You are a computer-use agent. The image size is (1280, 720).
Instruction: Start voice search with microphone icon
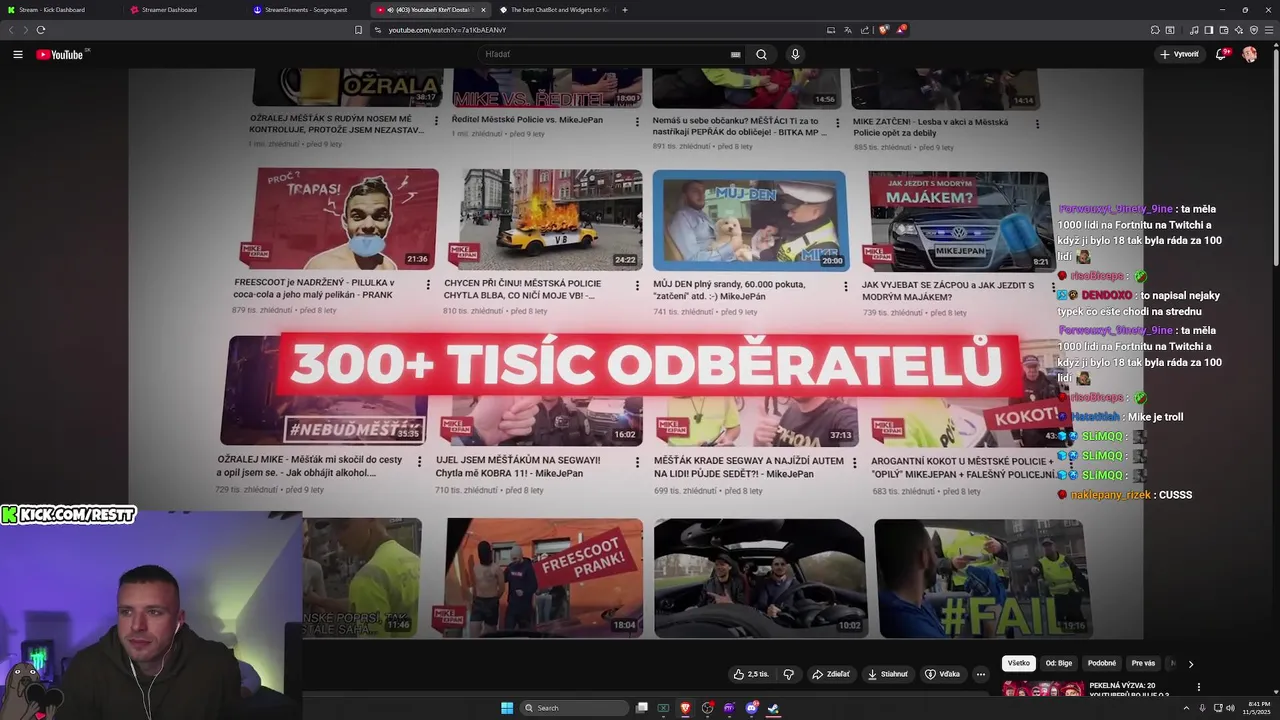click(x=795, y=54)
